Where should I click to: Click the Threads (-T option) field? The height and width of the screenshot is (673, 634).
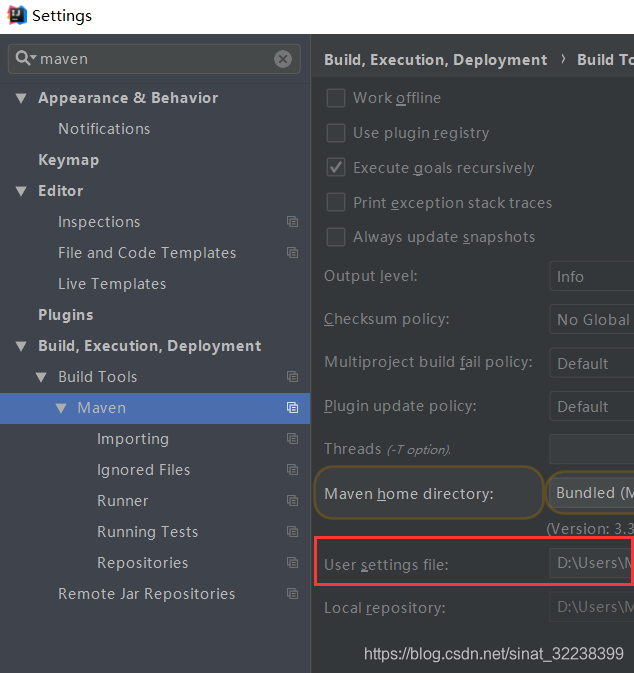592,449
